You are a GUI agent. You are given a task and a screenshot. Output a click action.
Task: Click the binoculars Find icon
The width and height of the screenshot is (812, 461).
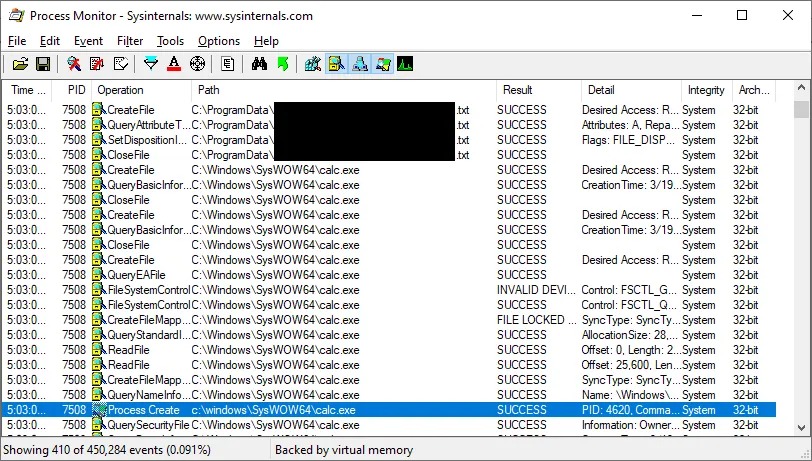[259, 64]
